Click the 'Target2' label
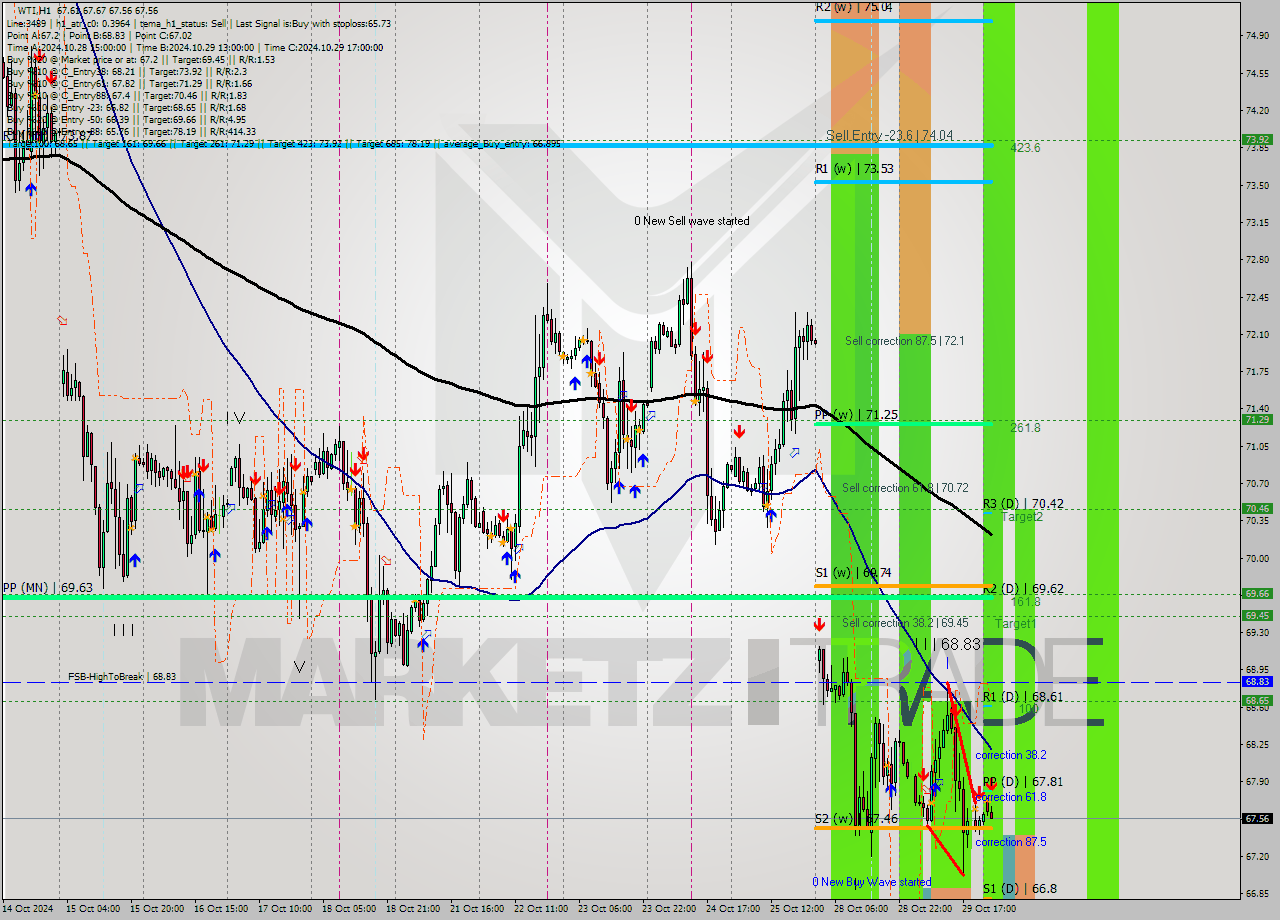This screenshot has width=1280, height=920. pyautogui.click(x=1022, y=517)
